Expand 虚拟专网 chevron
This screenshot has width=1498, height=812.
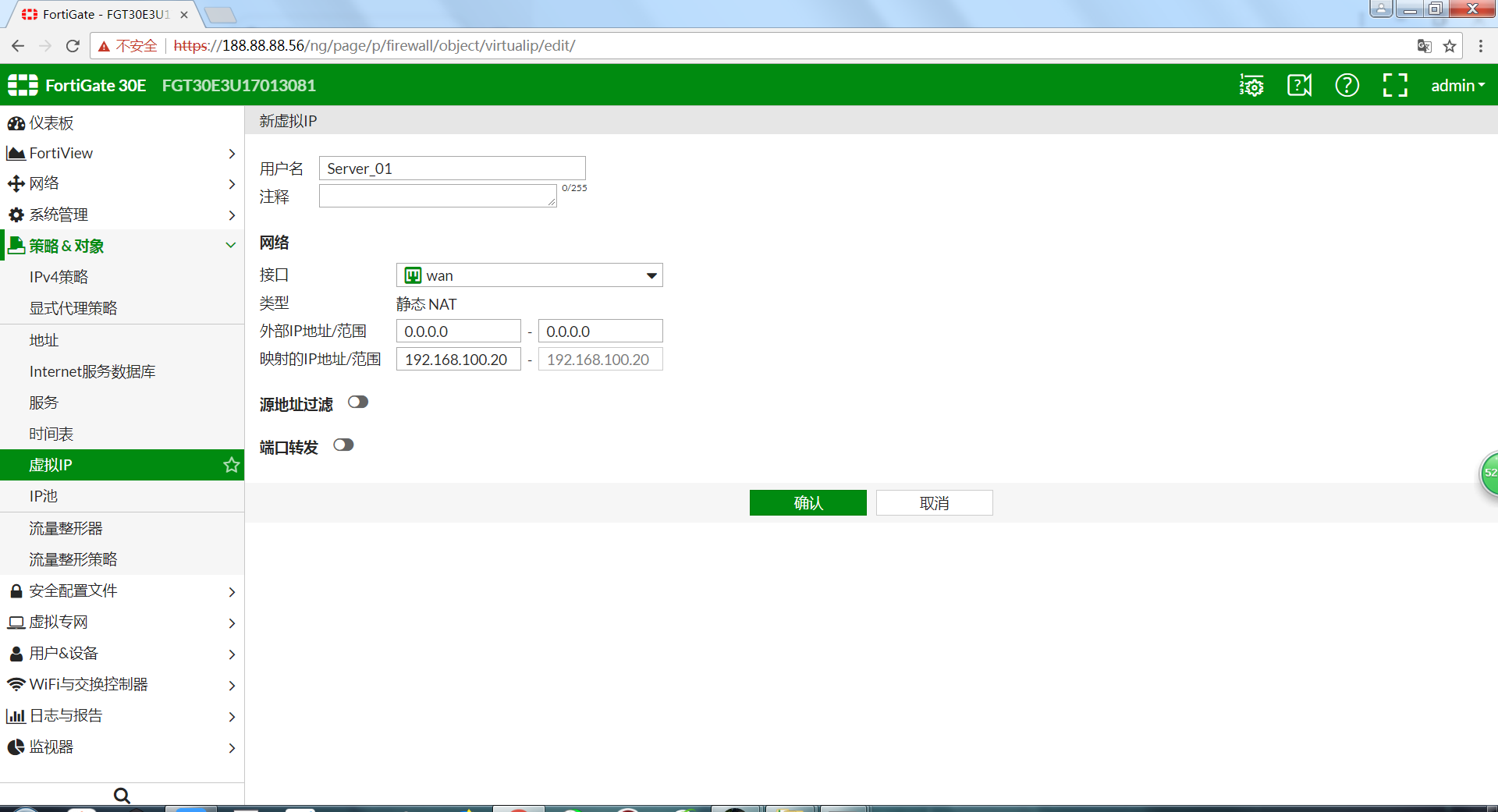(232, 623)
